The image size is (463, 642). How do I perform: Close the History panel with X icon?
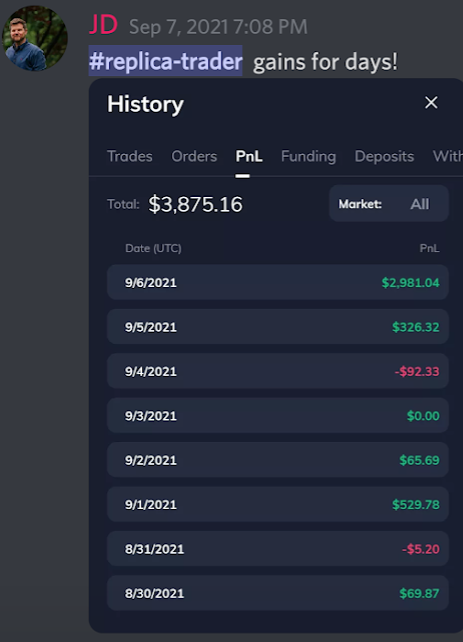tap(431, 103)
